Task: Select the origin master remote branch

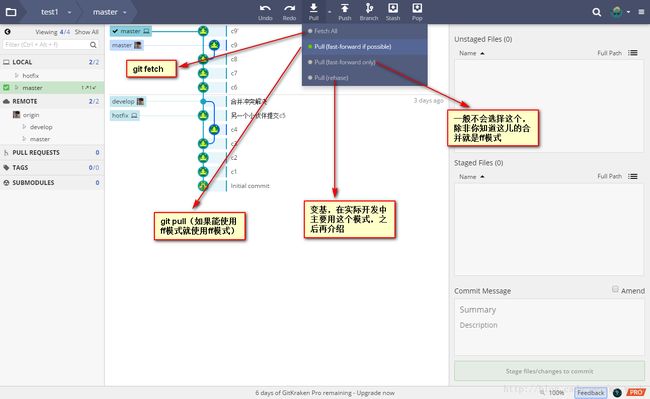Action: [x=40, y=139]
